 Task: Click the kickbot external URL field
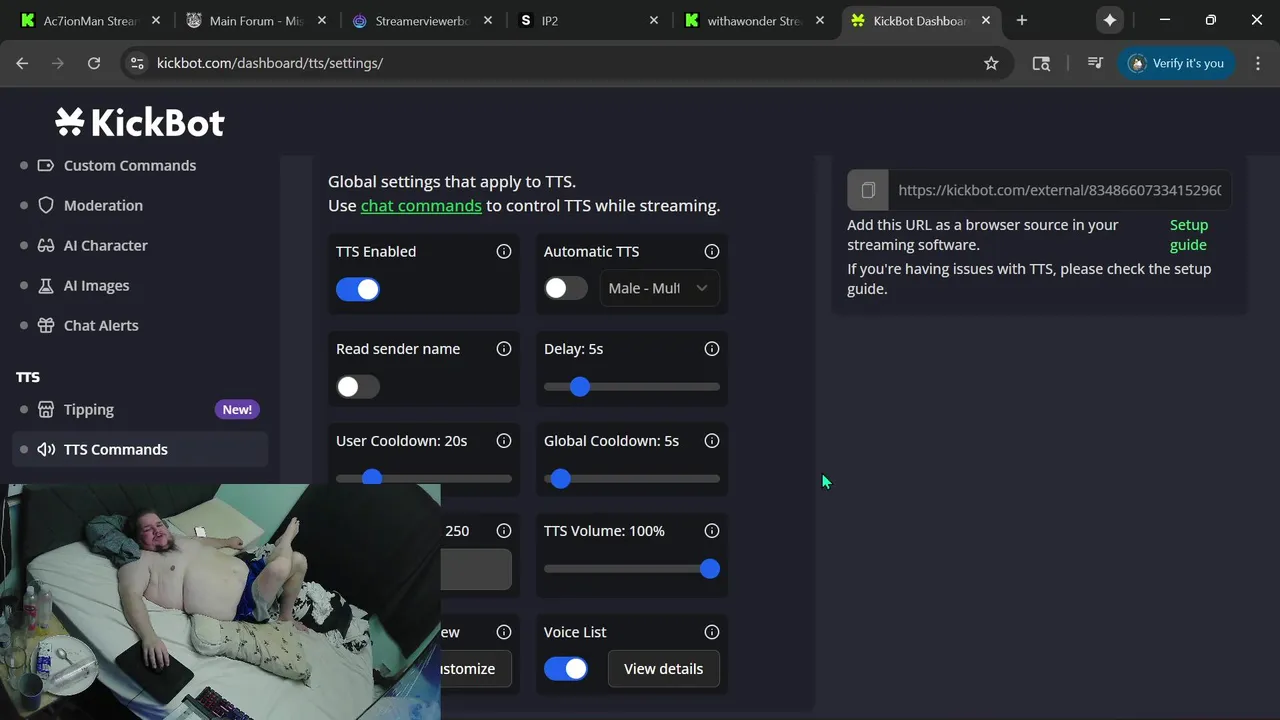click(1059, 190)
